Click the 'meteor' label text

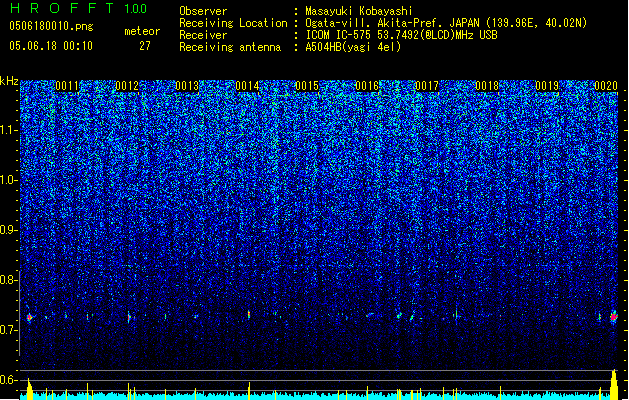coord(142,31)
